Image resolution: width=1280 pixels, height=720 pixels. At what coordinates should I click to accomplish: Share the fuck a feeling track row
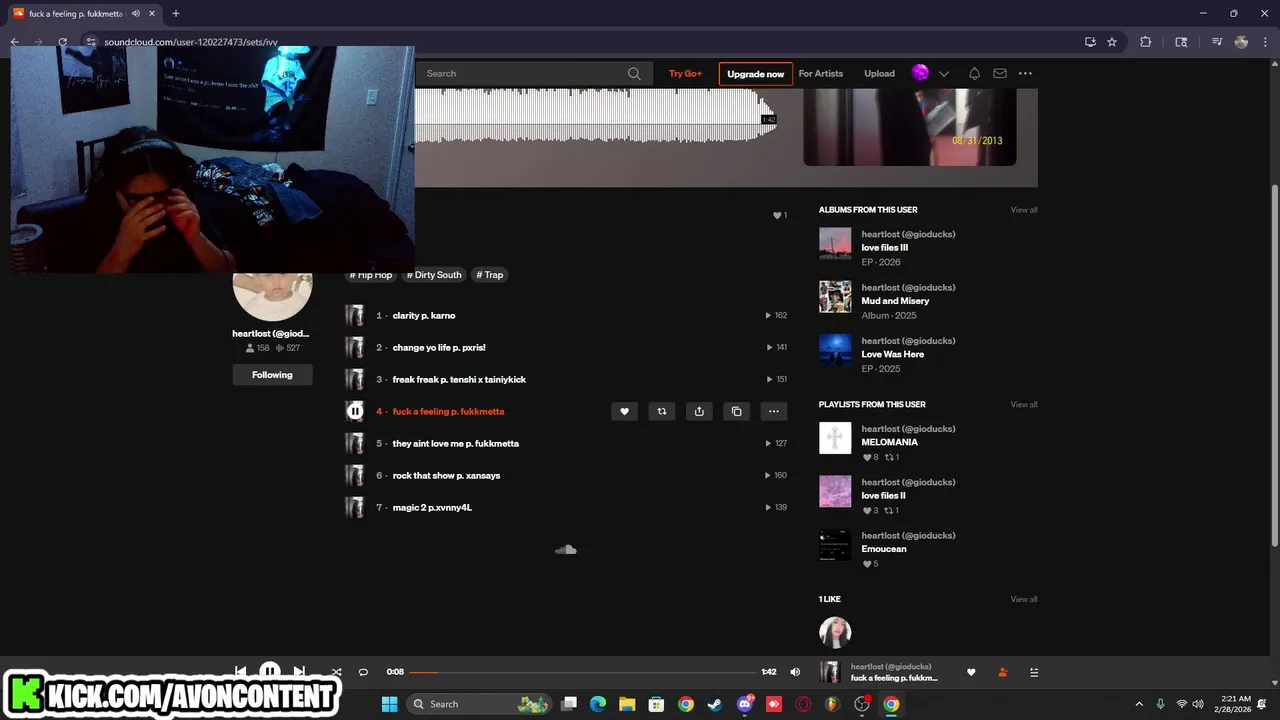click(x=699, y=411)
